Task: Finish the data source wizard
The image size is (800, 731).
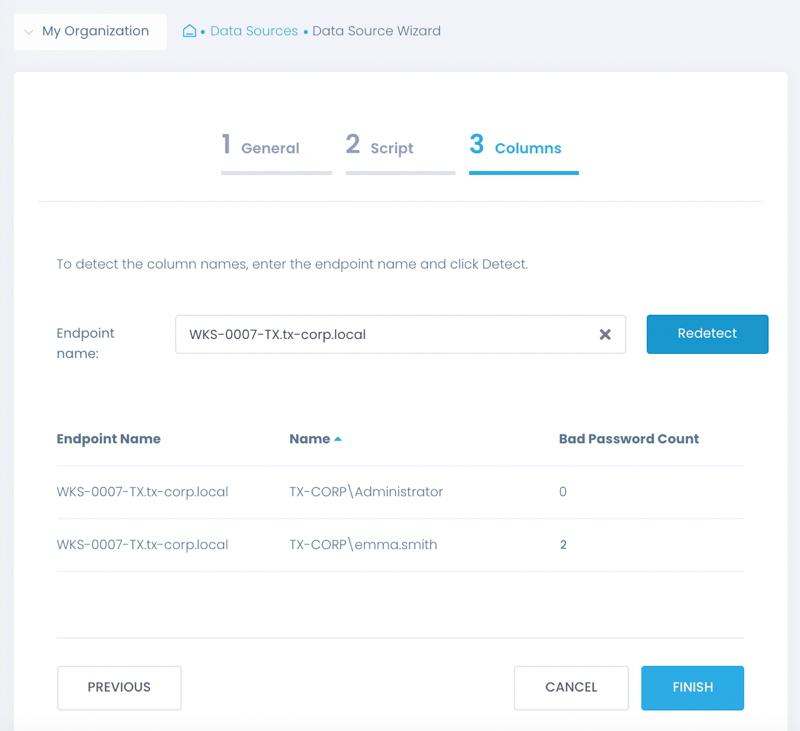Action: coord(692,688)
